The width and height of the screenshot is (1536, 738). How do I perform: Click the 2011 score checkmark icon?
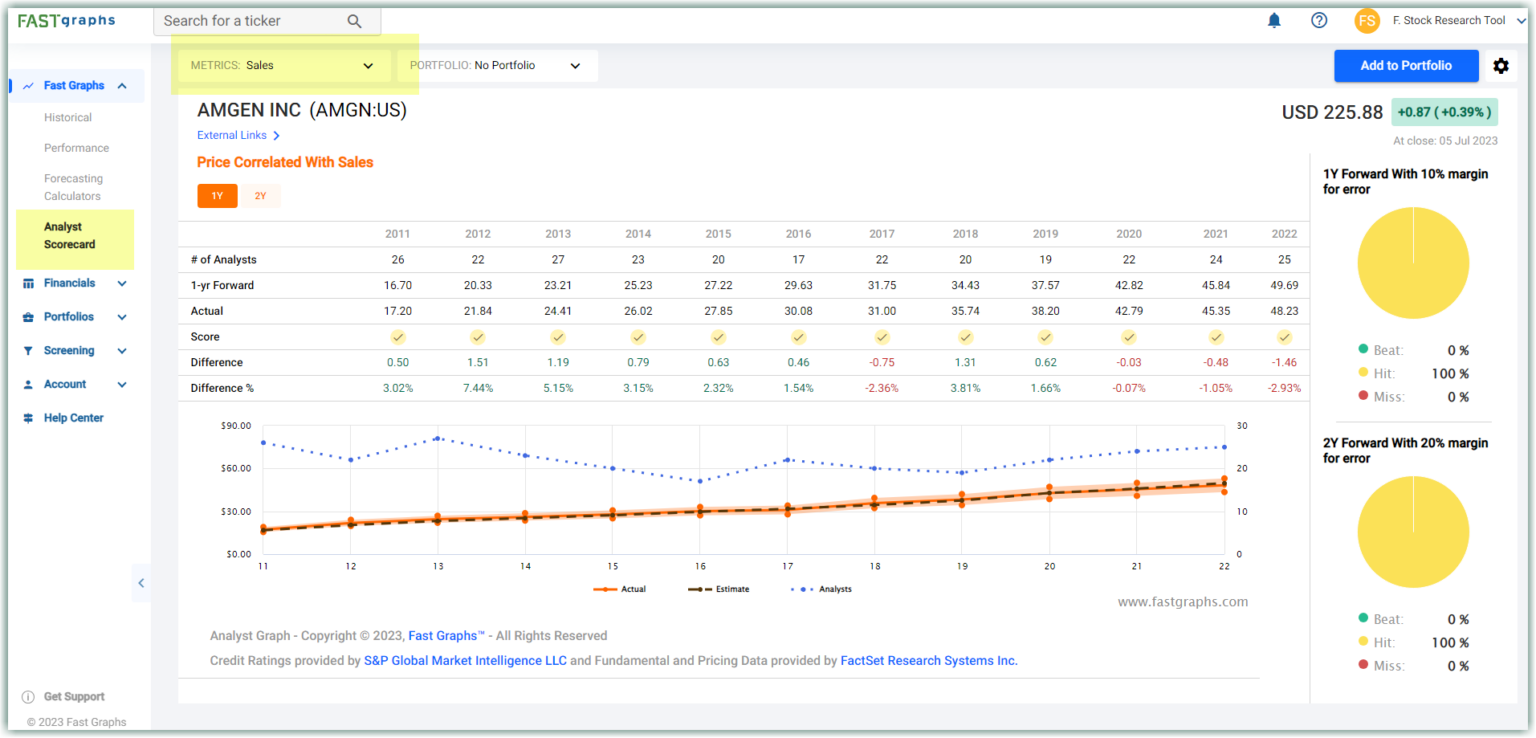398,337
